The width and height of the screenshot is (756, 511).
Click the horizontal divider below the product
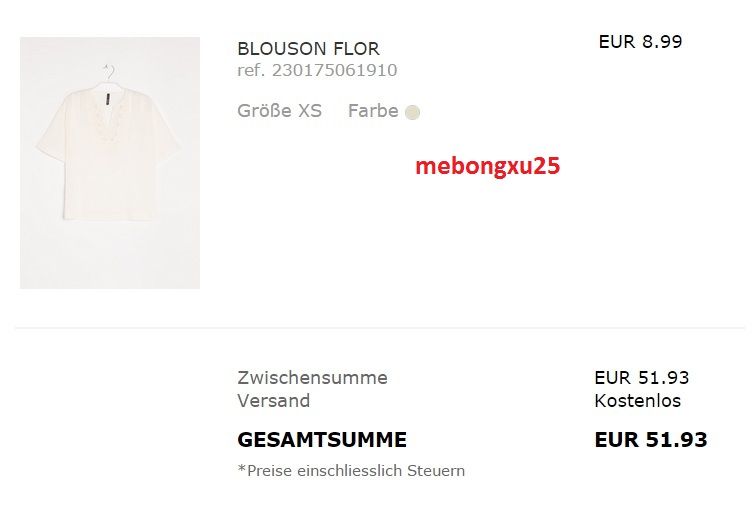(380, 327)
